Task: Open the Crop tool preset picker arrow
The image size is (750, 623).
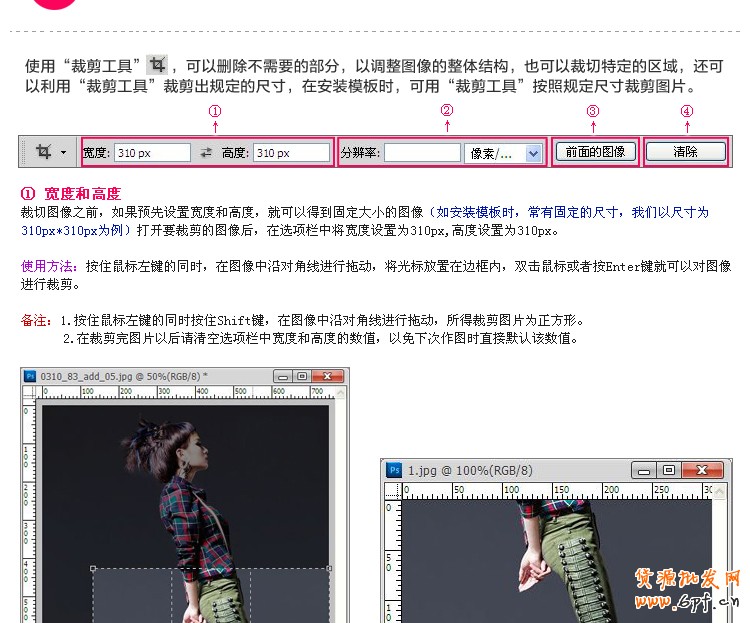Action: (64, 153)
